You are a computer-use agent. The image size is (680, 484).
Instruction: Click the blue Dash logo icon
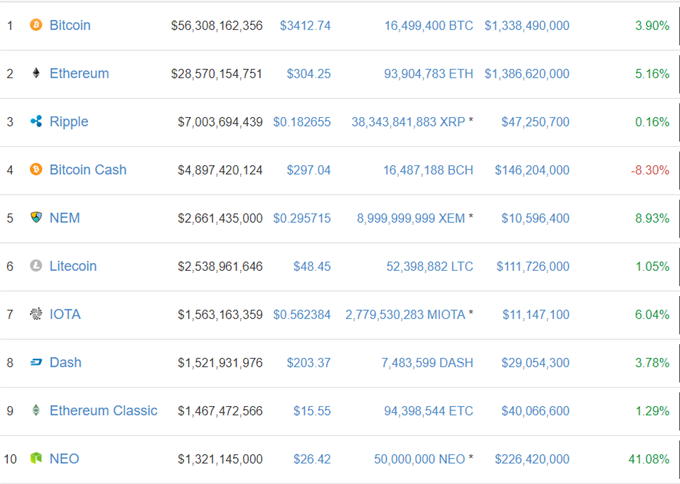pyautogui.click(x=36, y=362)
